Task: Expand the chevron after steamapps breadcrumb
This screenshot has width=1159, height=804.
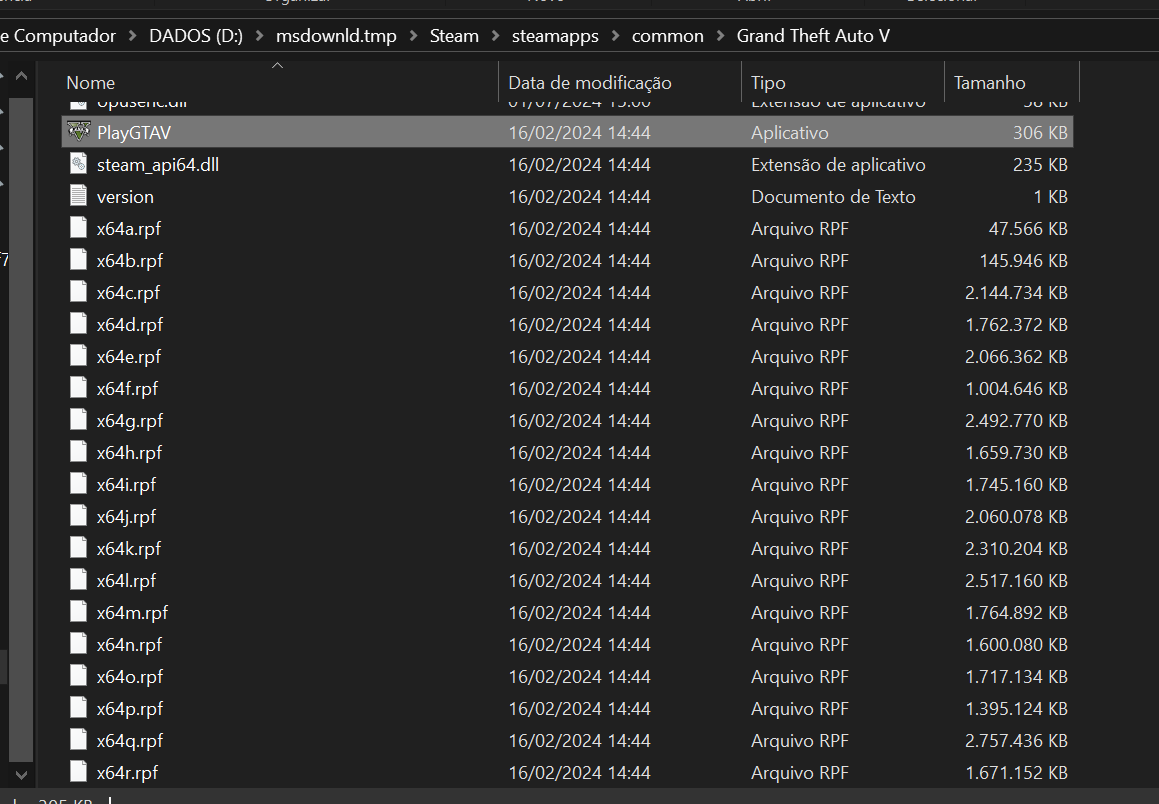Action: pyautogui.click(x=616, y=36)
